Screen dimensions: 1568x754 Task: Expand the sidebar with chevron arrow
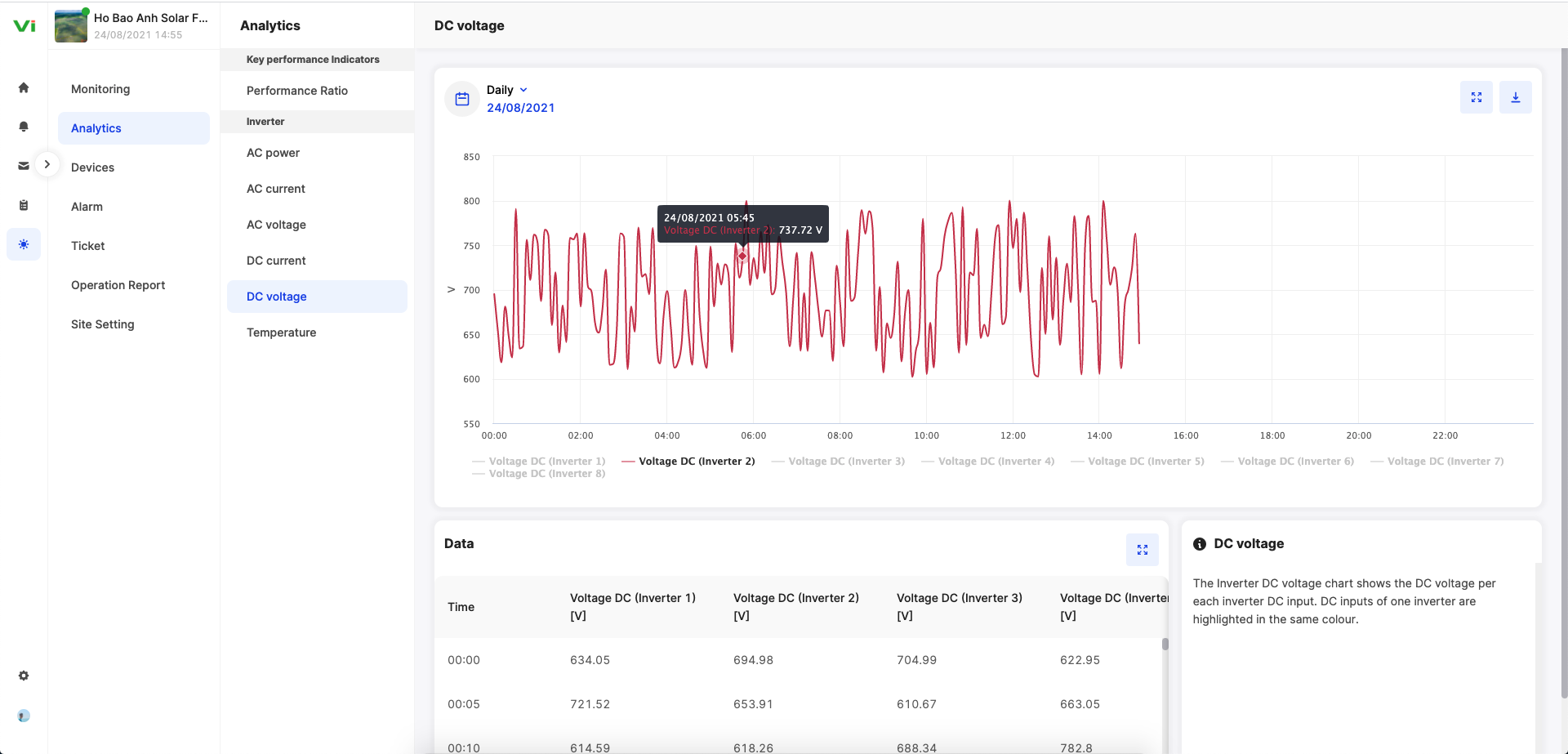pos(47,164)
